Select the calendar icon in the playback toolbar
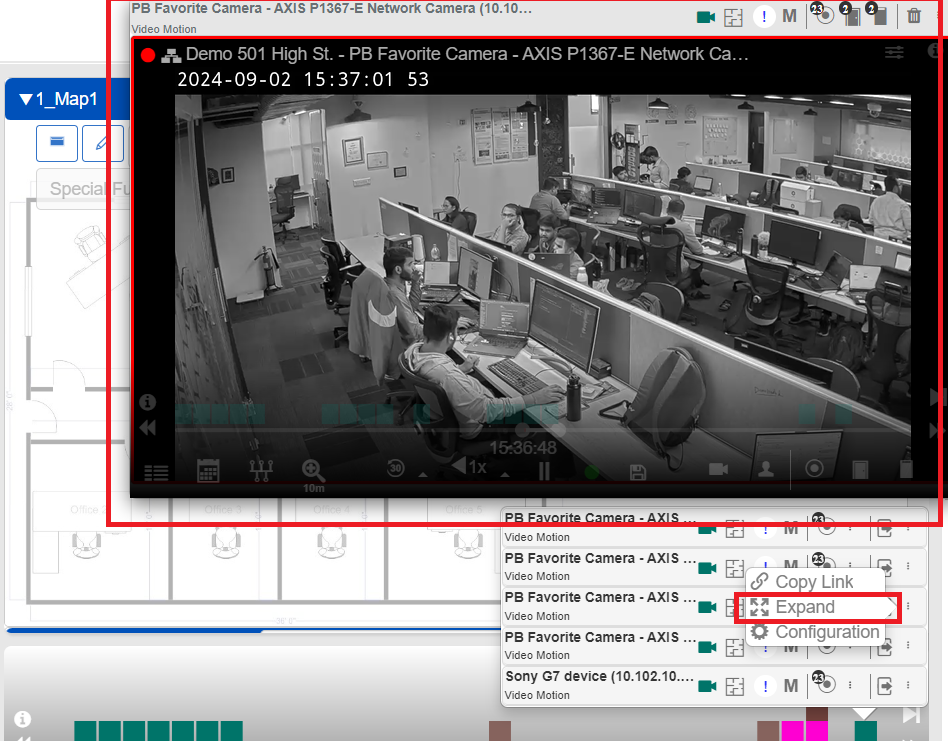The width and height of the screenshot is (948, 741). 208,471
